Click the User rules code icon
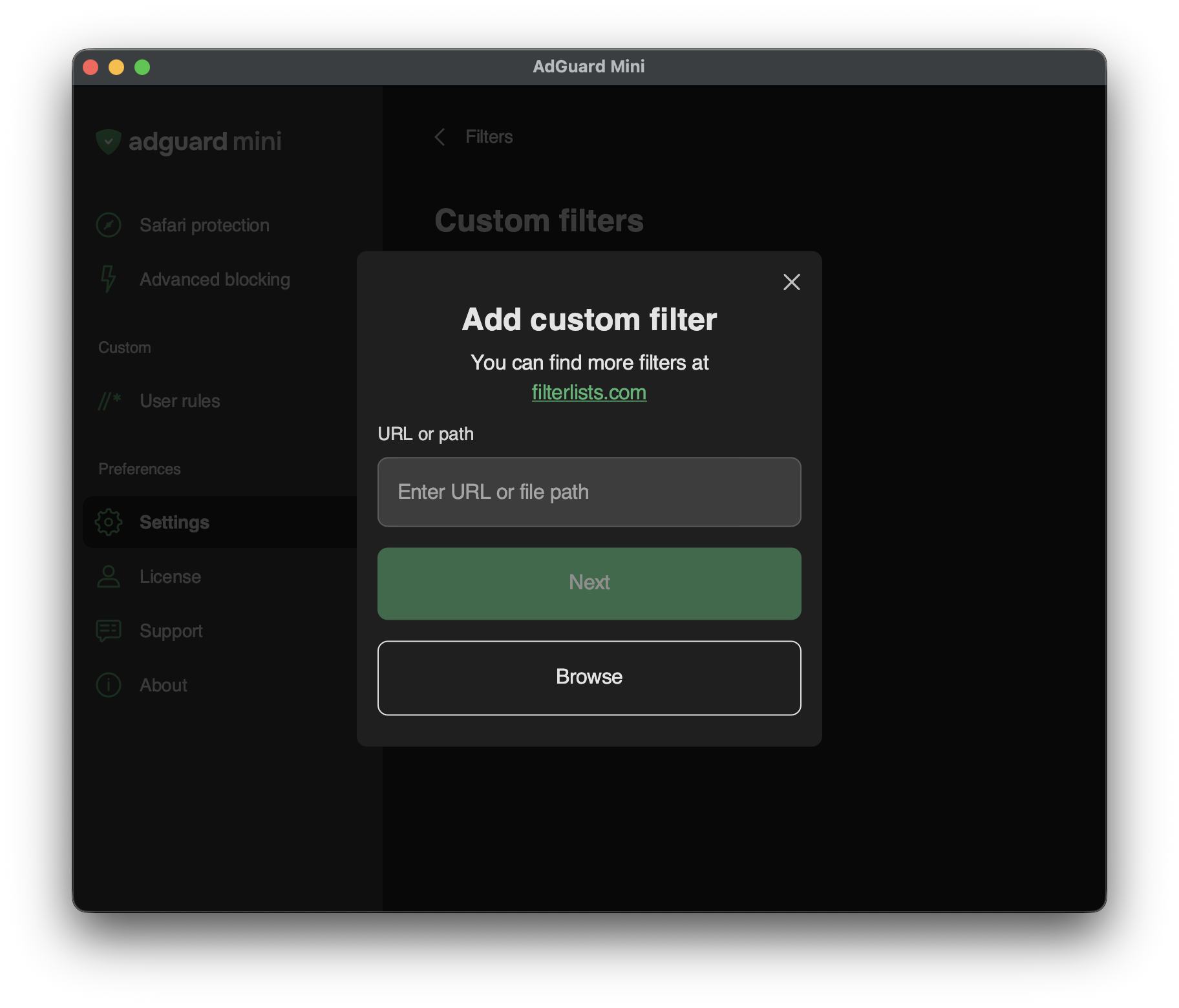This screenshot has height=1008, width=1179. pyautogui.click(x=109, y=401)
